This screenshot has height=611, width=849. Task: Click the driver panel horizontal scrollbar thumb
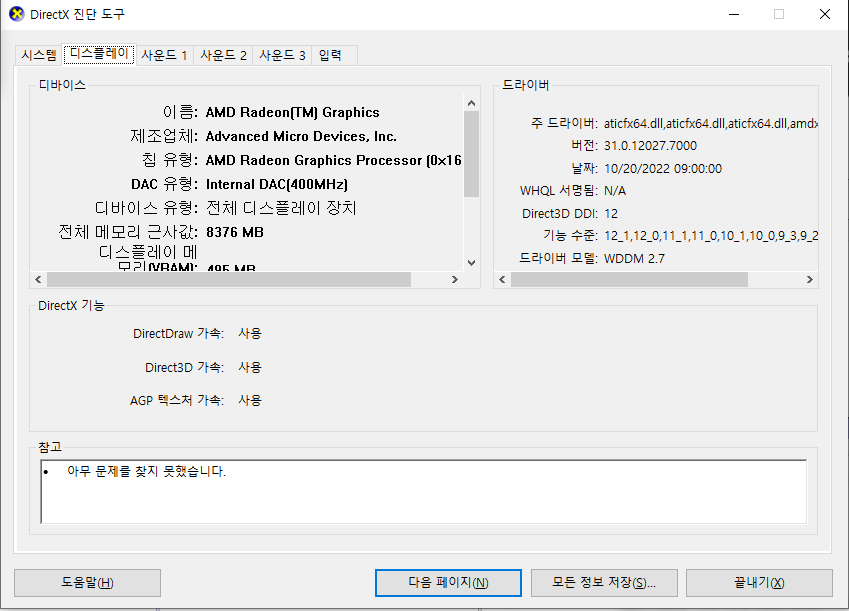pos(629,280)
